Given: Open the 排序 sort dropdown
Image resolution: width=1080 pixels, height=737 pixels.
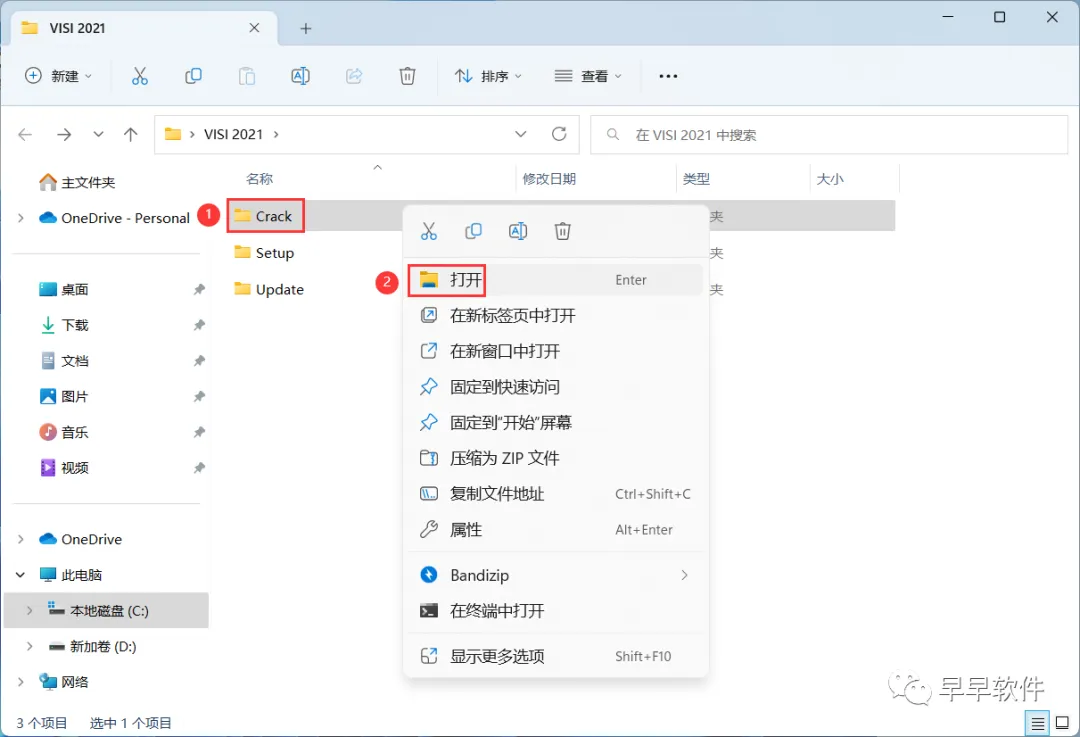Looking at the screenshot, I should (488, 76).
